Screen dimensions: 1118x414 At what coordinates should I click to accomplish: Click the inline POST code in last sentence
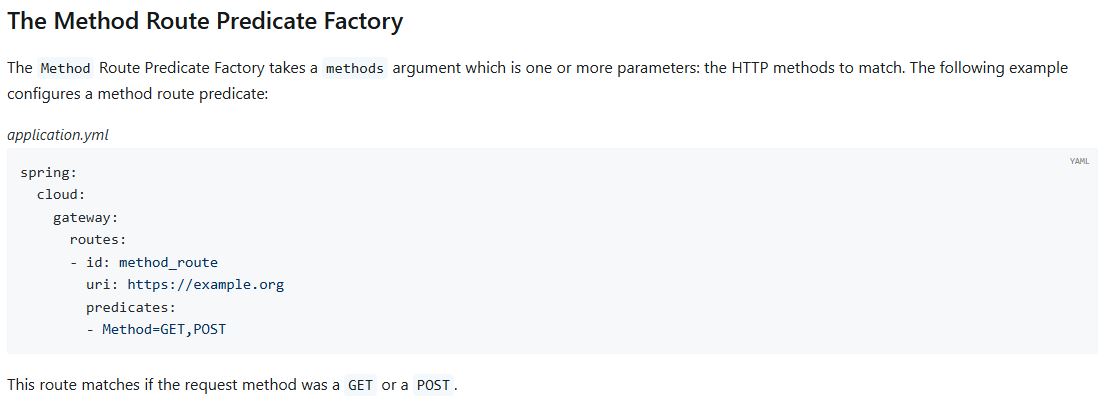433,385
